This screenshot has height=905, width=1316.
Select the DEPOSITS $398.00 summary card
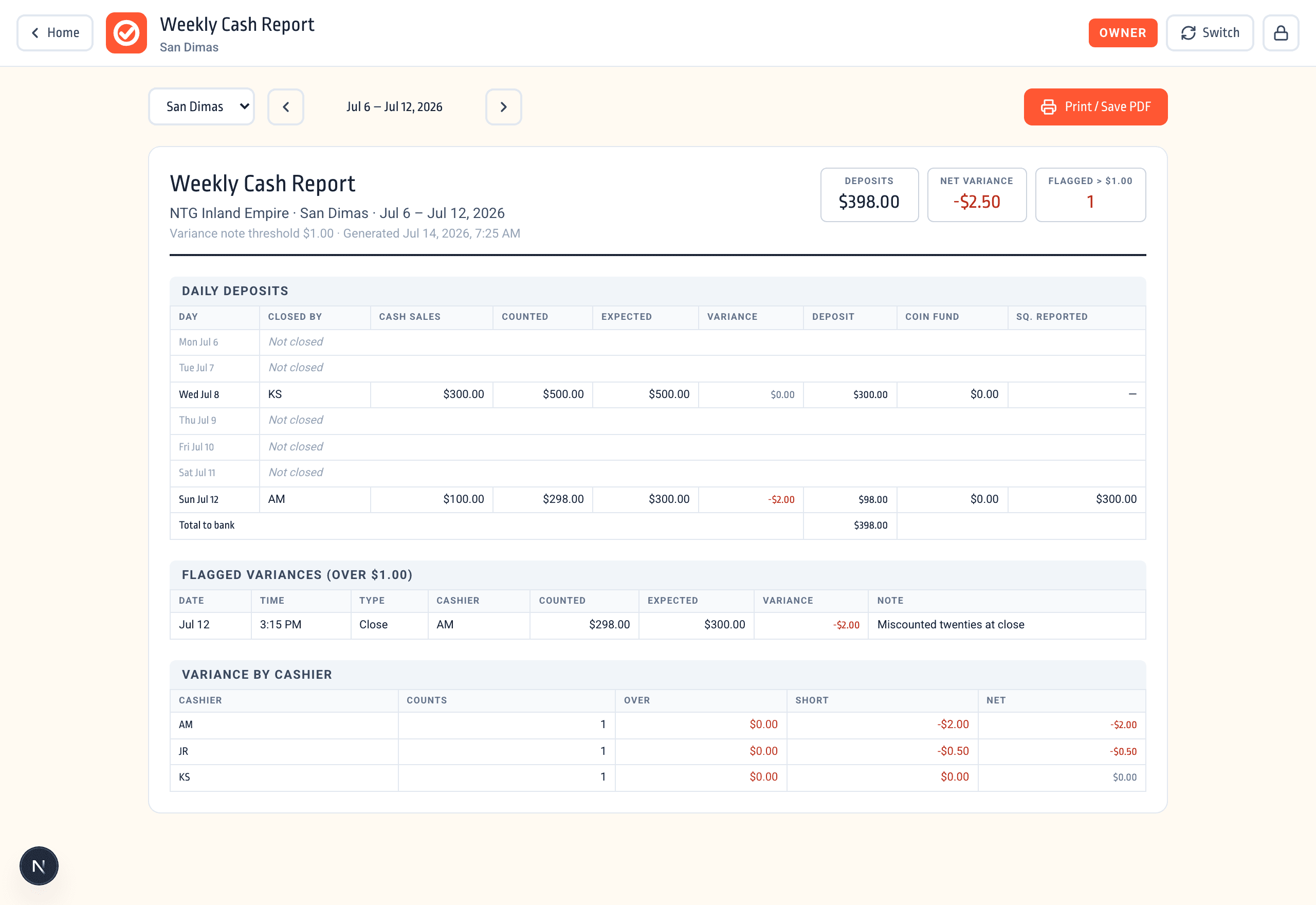pyautogui.click(x=869, y=194)
